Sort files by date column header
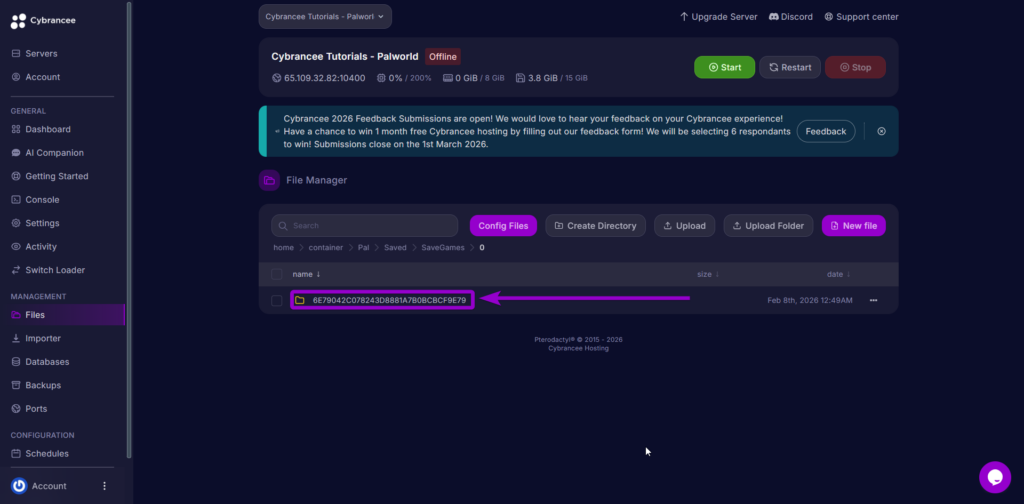The height and width of the screenshot is (504, 1024). coord(838,274)
